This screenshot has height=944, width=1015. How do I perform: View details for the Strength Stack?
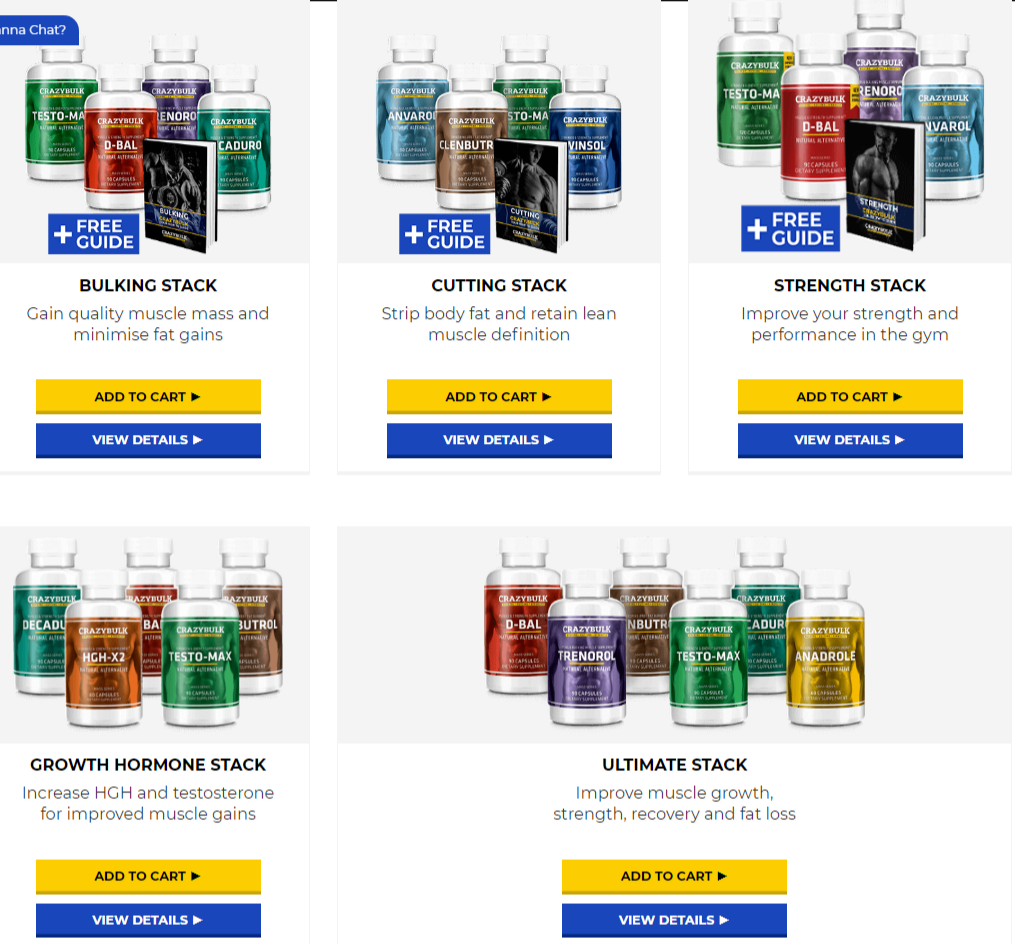pyautogui.click(x=850, y=440)
